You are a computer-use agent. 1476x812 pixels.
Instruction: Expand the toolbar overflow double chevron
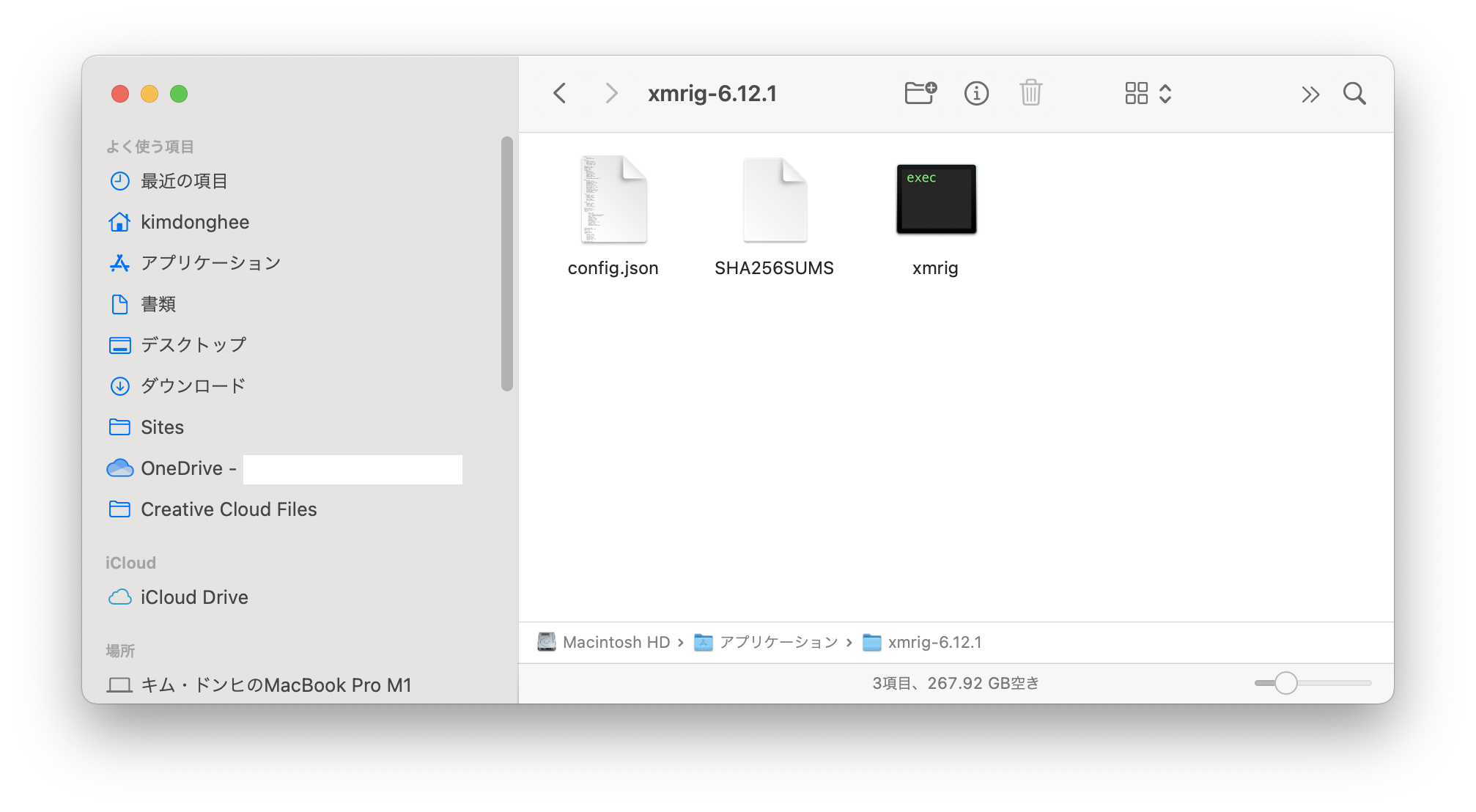(x=1310, y=94)
